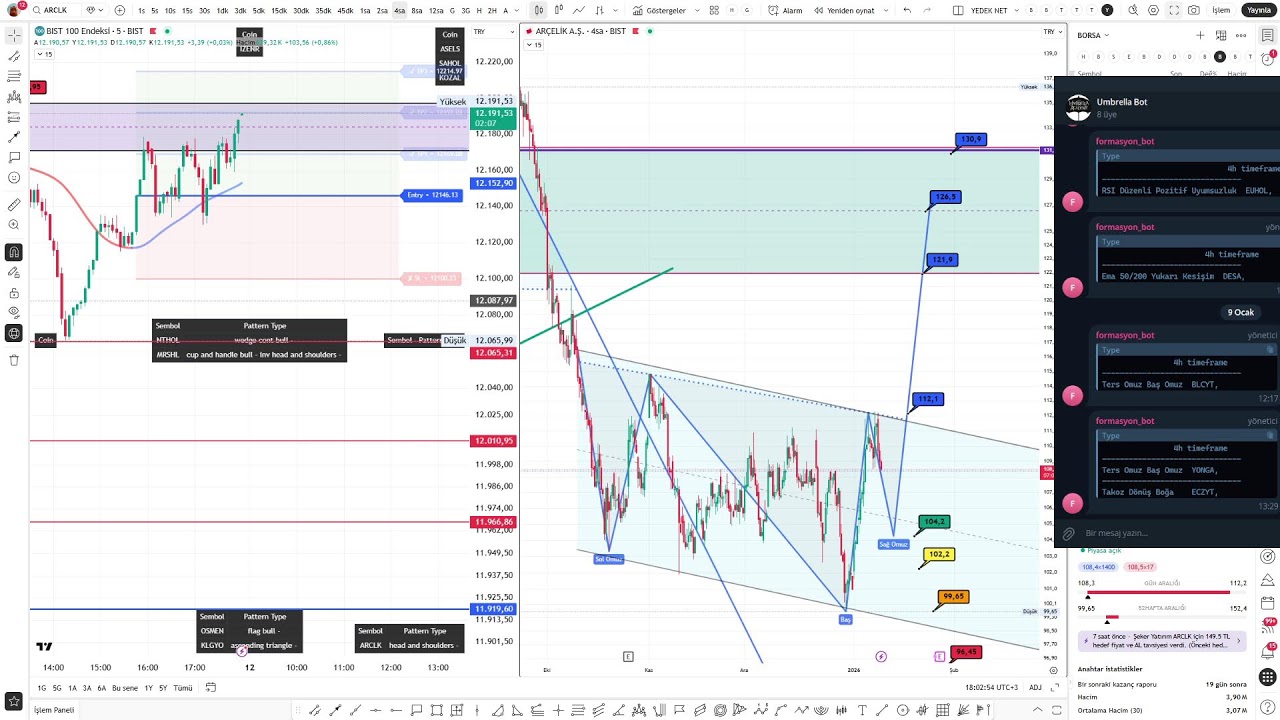Open quick search magnifier in top bar
Screen dimensions: 1280x720
[x=1132, y=10]
